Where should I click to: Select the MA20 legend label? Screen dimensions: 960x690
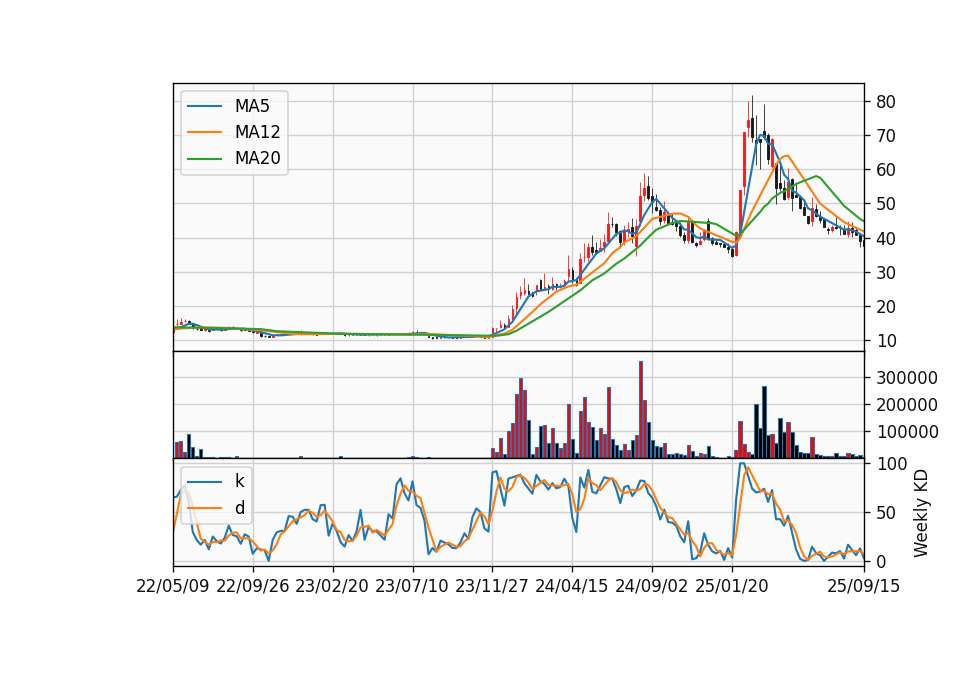257,158
